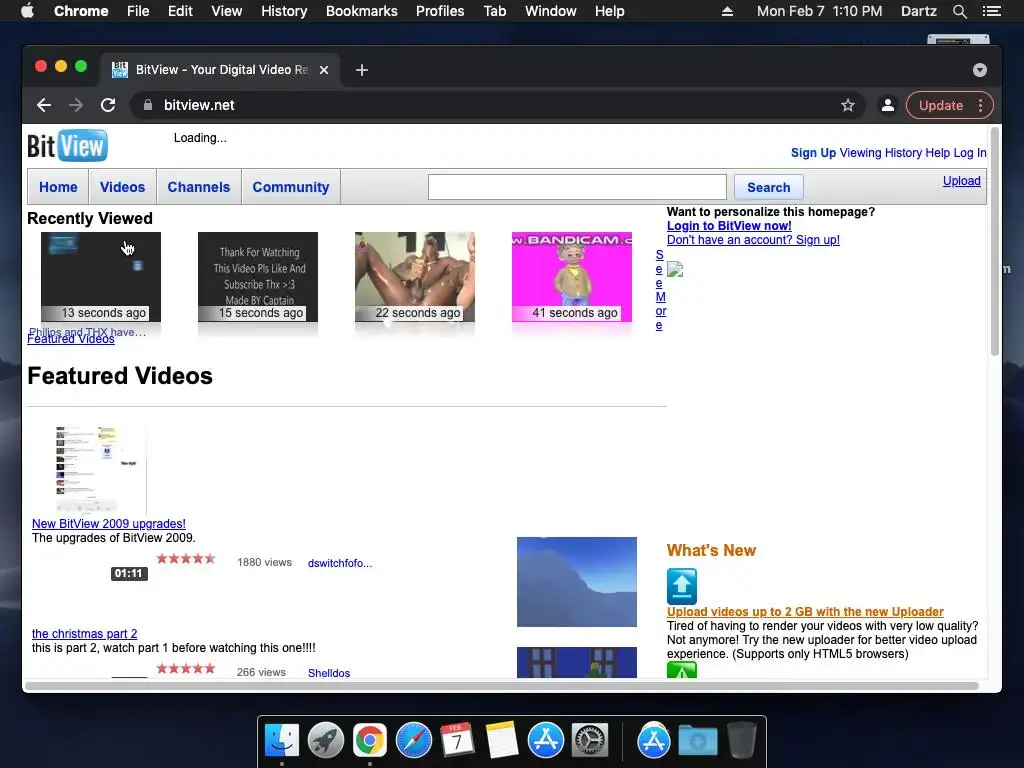Open Control Center list icon in menu bar
The height and width of the screenshot is (768, 1024).
(991, 11)
